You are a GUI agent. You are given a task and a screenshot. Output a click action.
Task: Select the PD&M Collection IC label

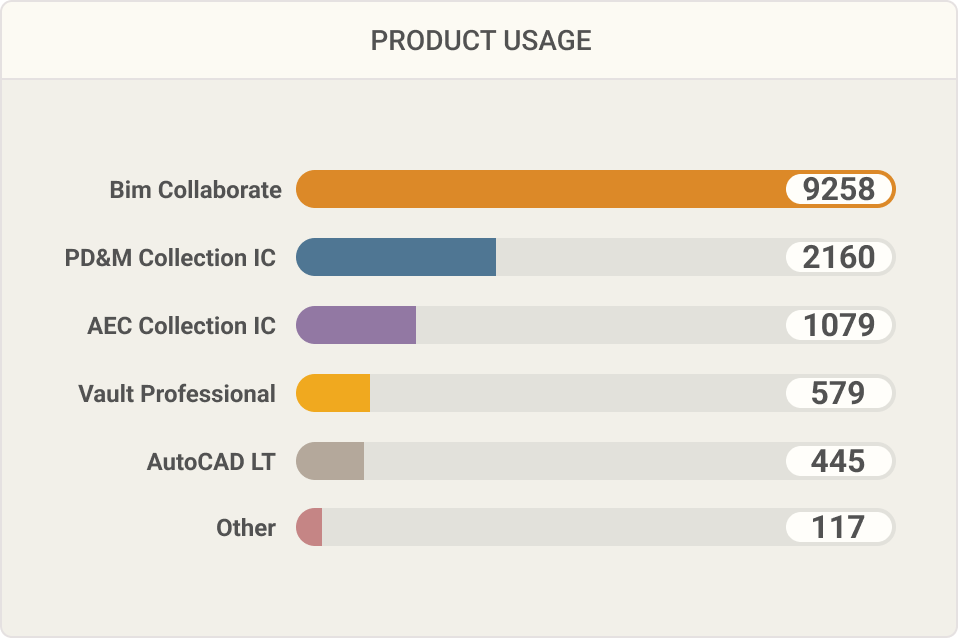coord(170,257)
